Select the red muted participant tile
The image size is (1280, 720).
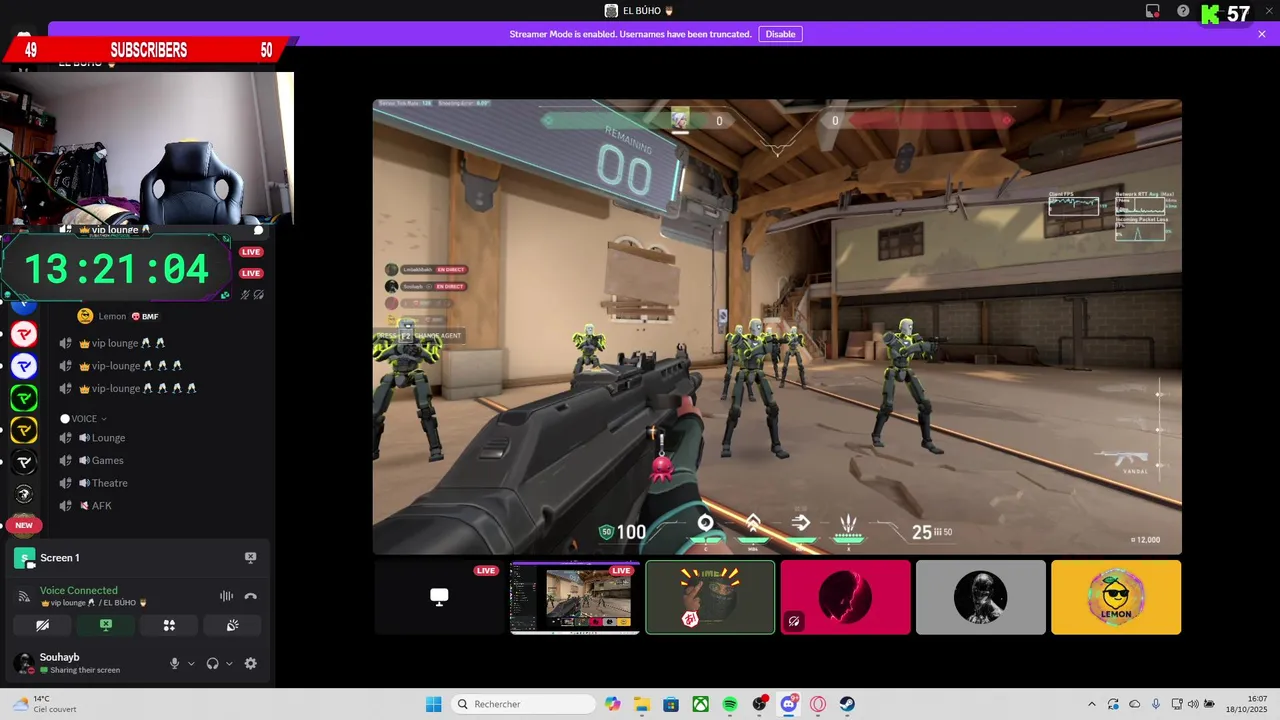[x=845, y=597]
